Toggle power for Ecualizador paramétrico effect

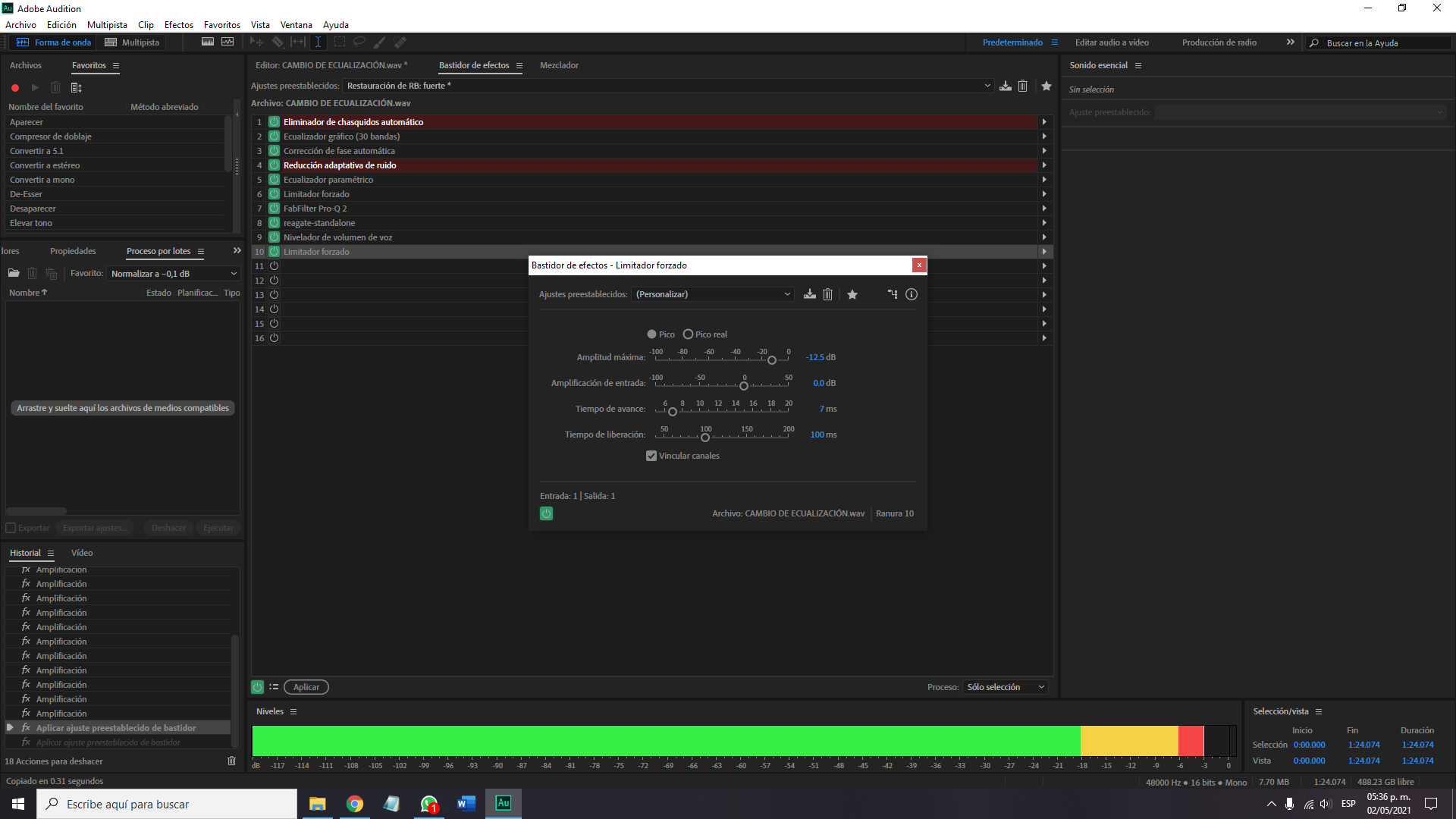tap(275, 180)
